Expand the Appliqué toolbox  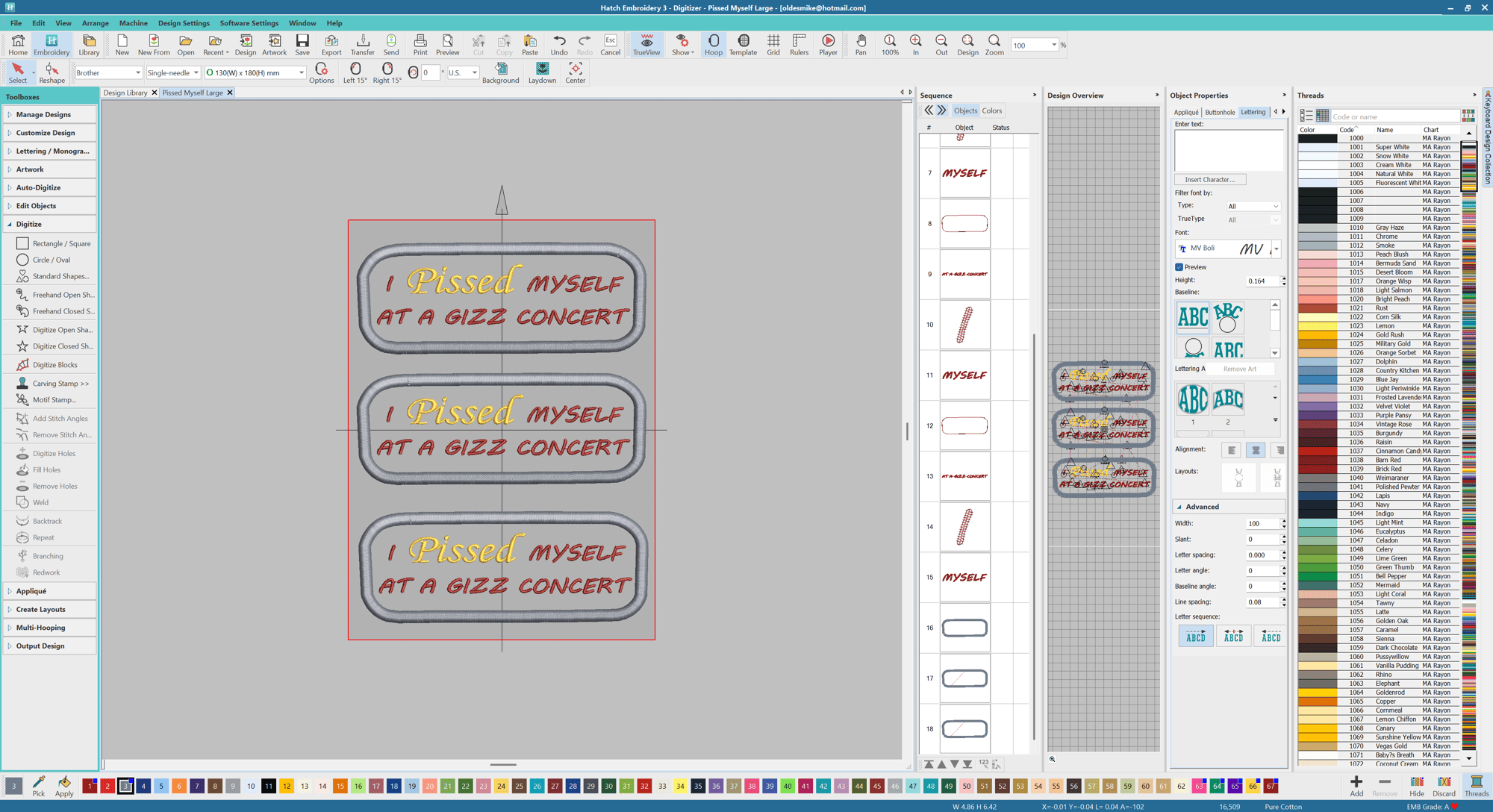[x=31, y=591]
